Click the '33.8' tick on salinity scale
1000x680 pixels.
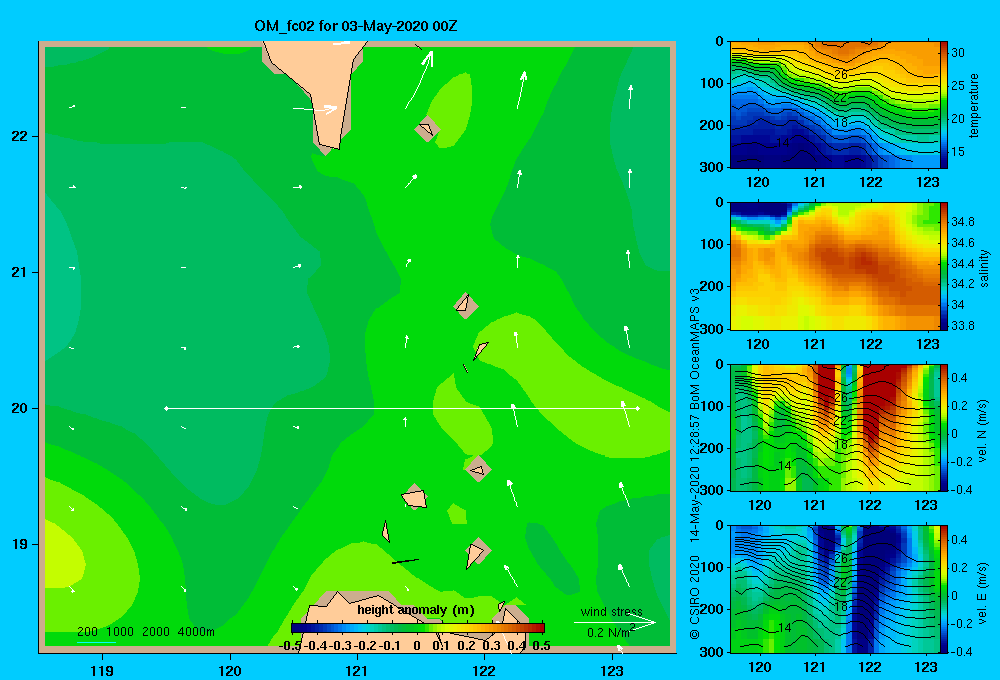coord(962,325)
